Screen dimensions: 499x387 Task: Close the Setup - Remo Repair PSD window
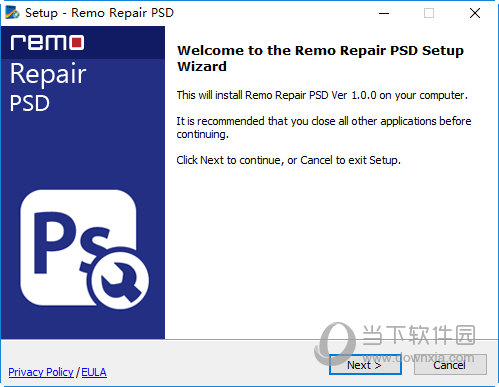coord(475,13)
